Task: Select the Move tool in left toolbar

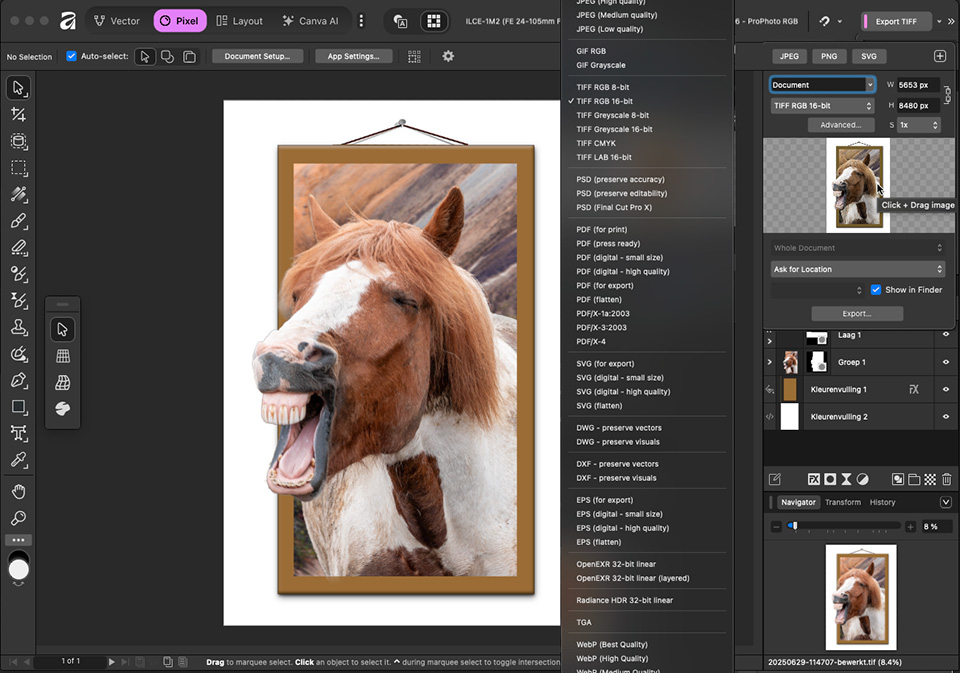Action: (18, 88)
